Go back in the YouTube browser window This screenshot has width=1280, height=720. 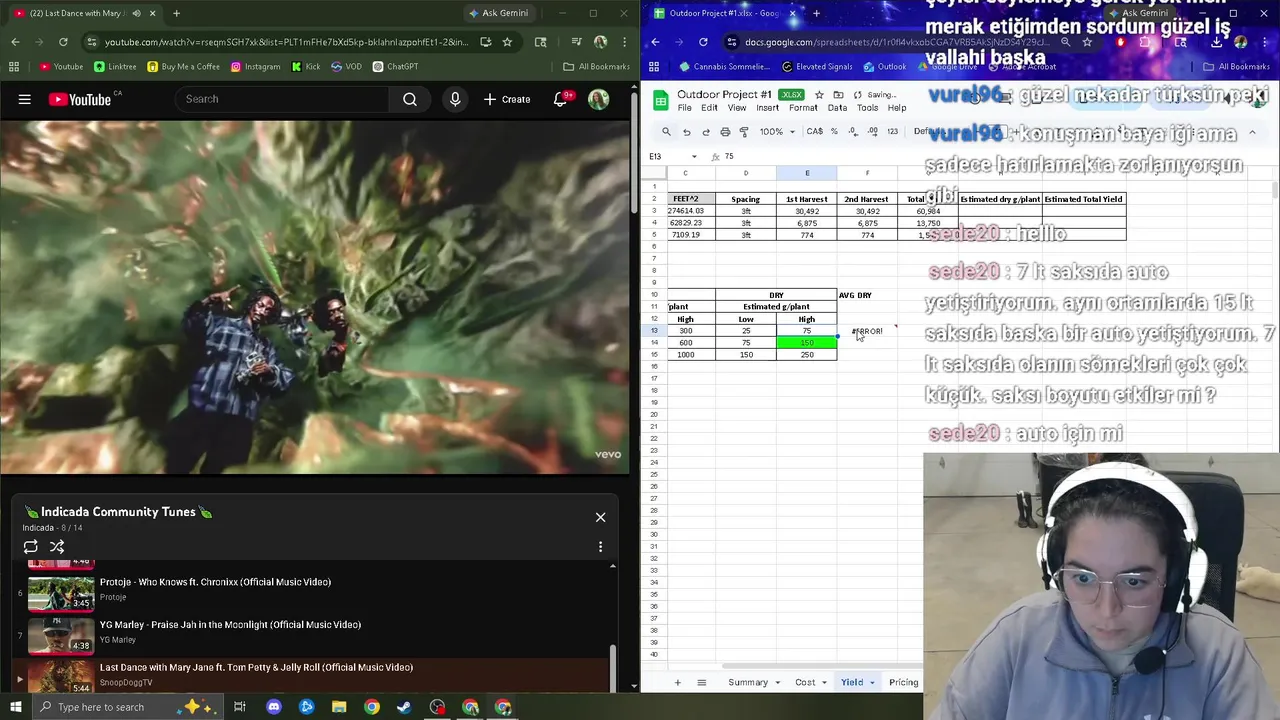click(15, 42)
